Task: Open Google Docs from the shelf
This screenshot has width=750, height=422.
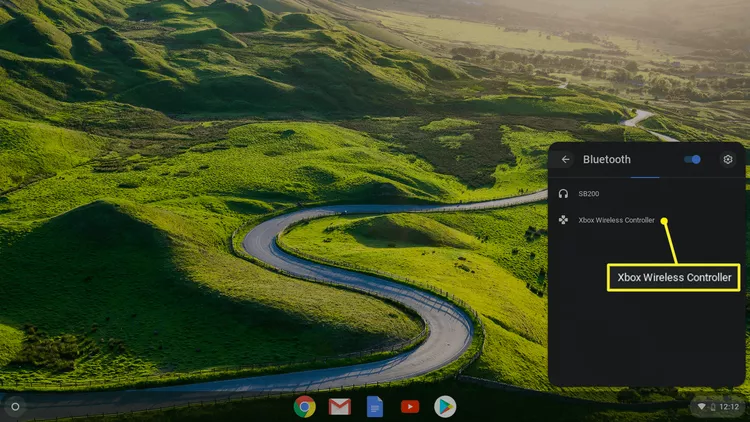Action: [x=375, y=406]
